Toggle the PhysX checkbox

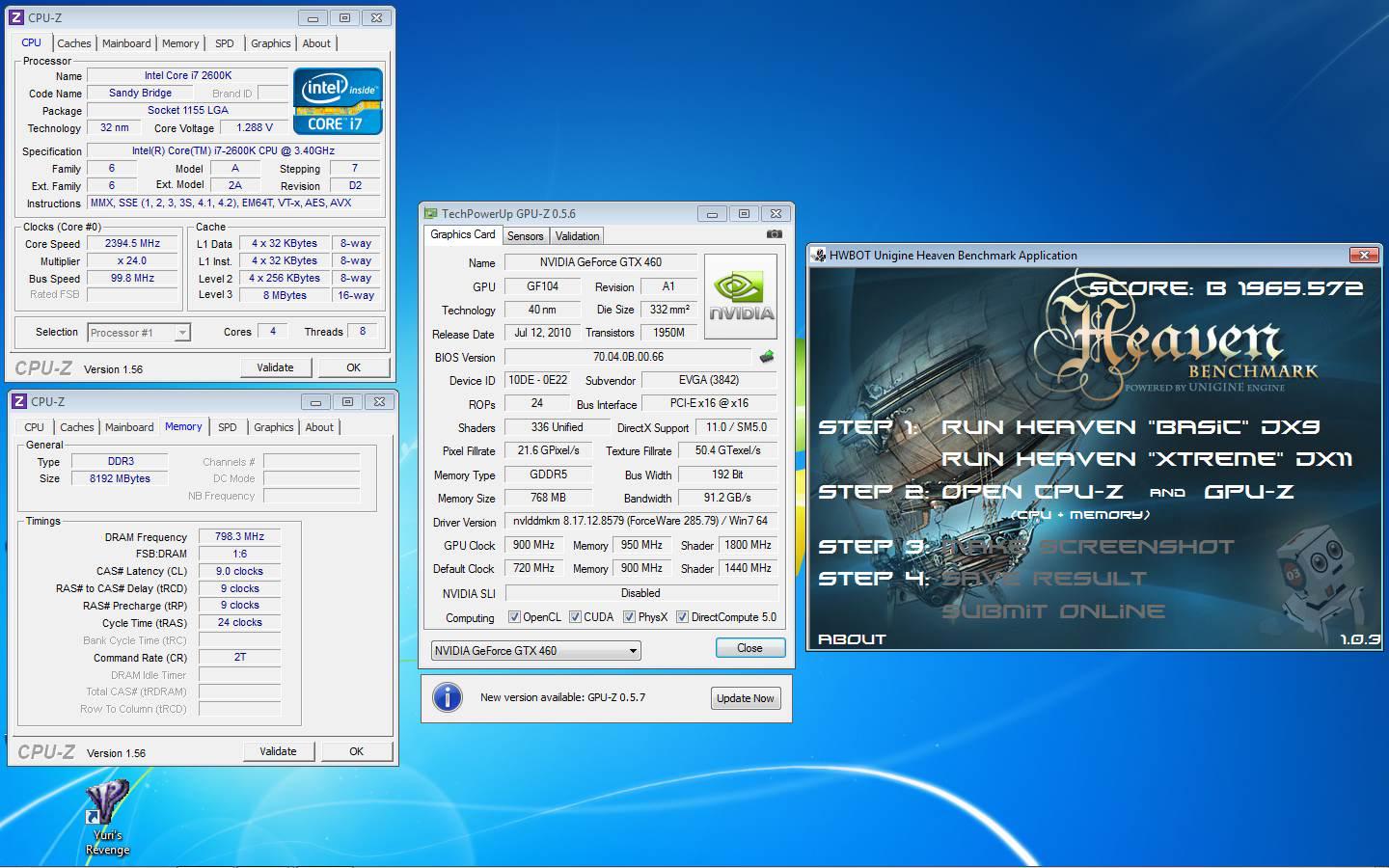(x=629, y=617)
